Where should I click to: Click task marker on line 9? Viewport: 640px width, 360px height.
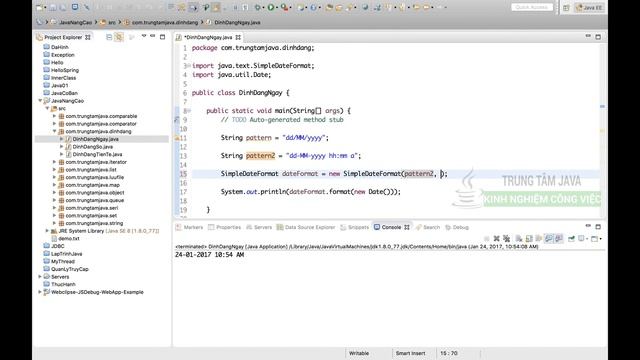pos(177,120)
